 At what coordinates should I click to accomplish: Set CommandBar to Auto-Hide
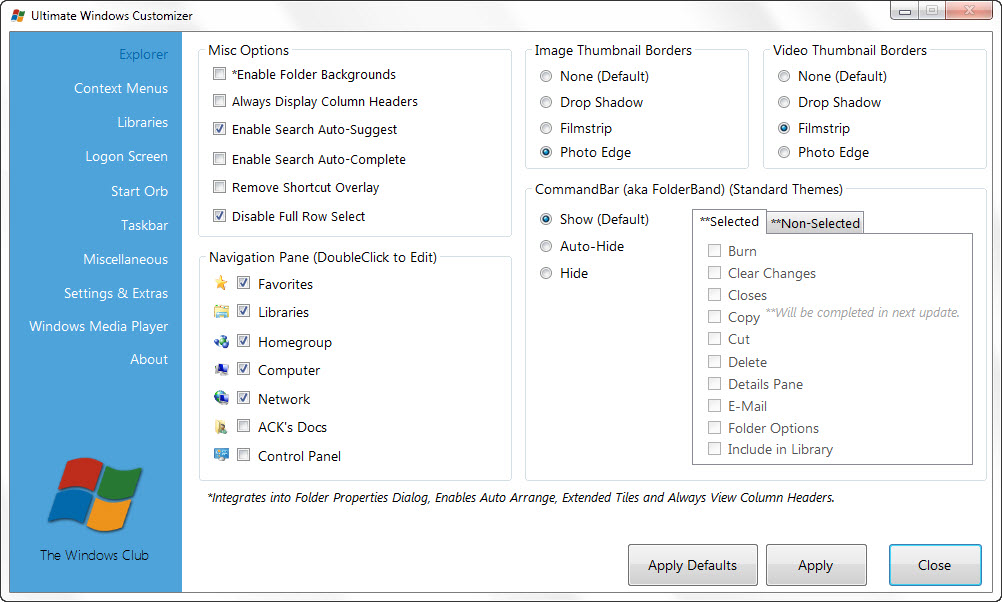point(546,246)
